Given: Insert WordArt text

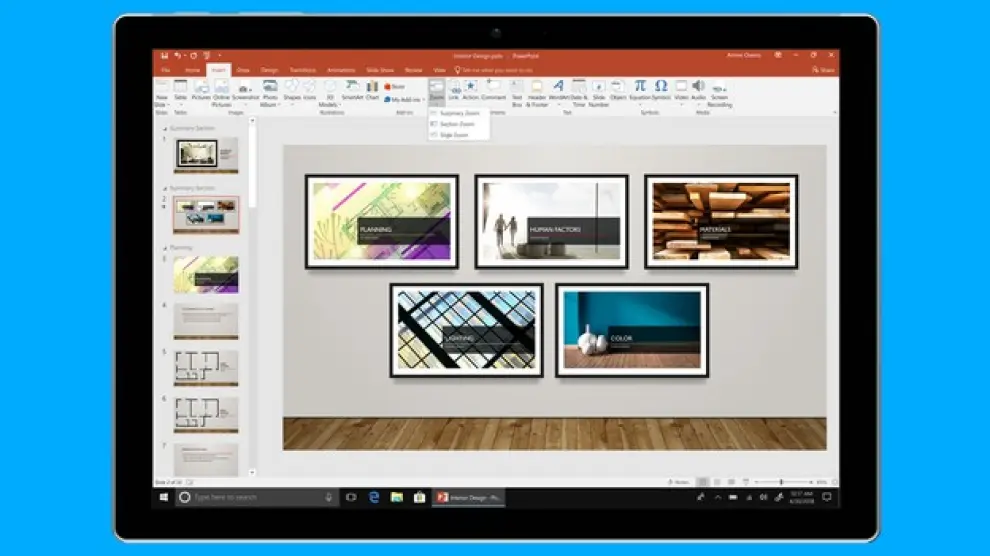Looking at the screenshot, I should [x=558, y=90].
